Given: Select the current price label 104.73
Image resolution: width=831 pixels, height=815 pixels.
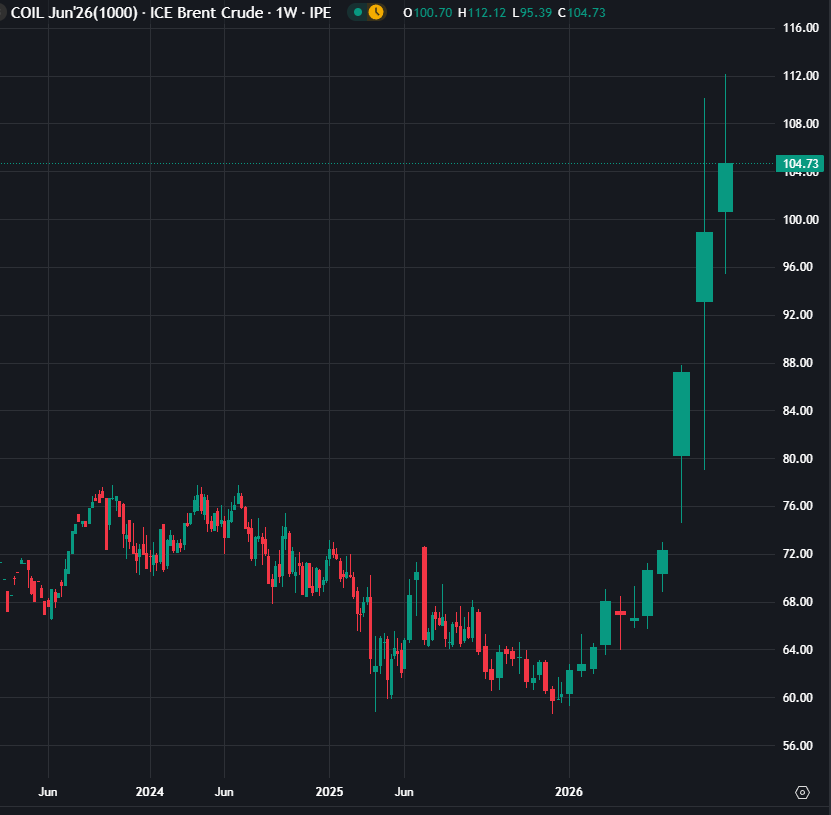Looking at the screenshot, I should [800, 163].
